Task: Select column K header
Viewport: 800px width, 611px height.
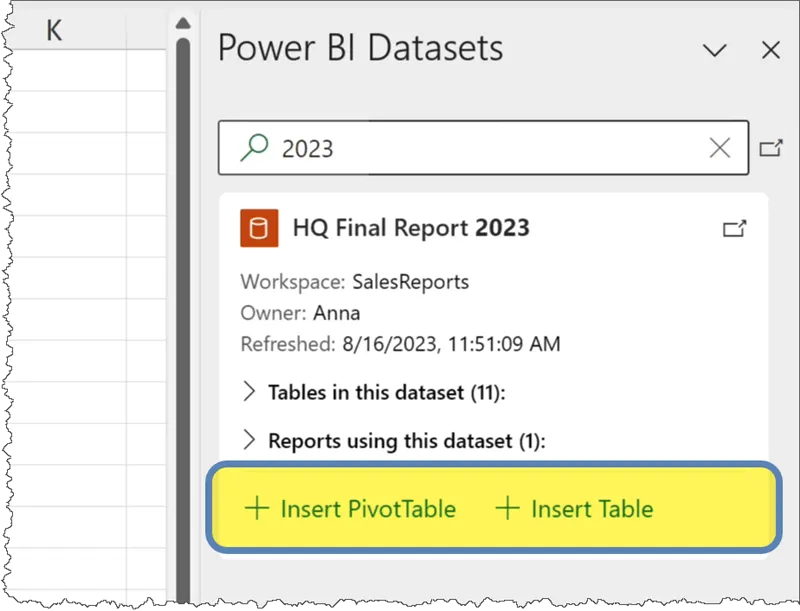Action: click(x=54, y=31)
